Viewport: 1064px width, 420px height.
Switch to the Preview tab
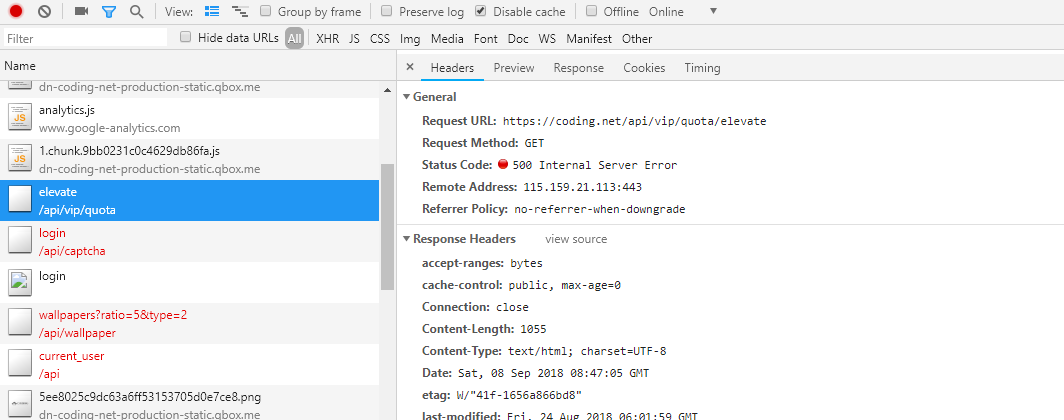[513, 68]
